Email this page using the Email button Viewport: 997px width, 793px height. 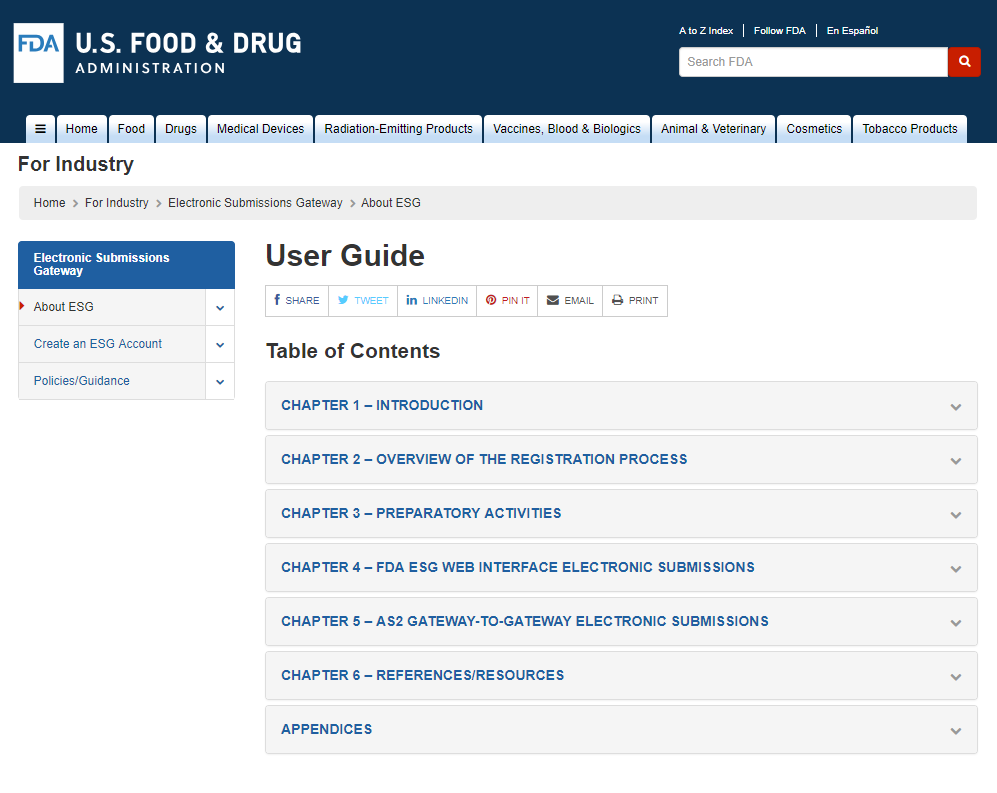570,301
